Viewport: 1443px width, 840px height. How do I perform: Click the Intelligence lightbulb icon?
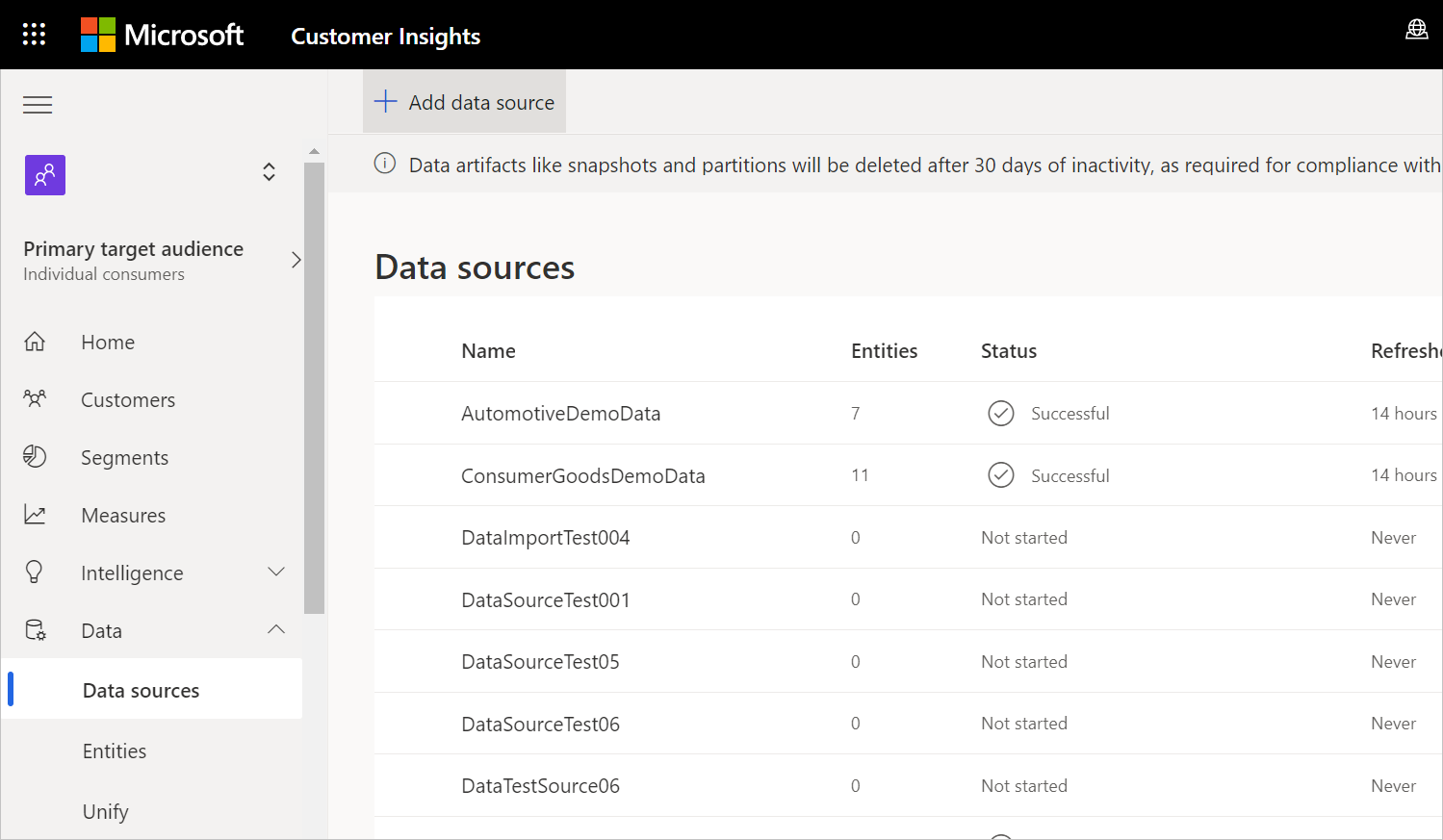coord(35,573)
